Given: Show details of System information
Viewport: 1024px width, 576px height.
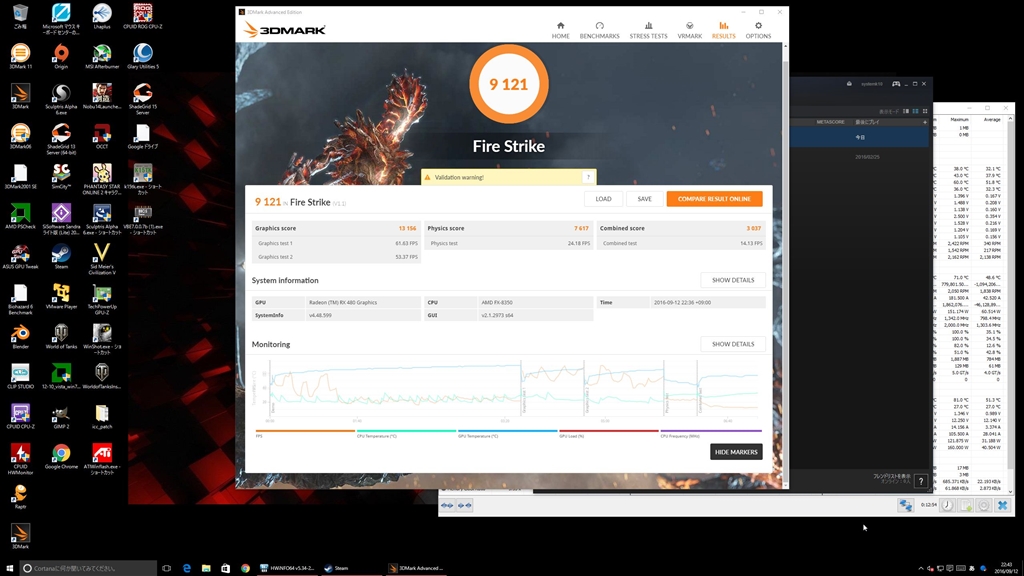Looking at the screenshot, I should tap(733, 280).
